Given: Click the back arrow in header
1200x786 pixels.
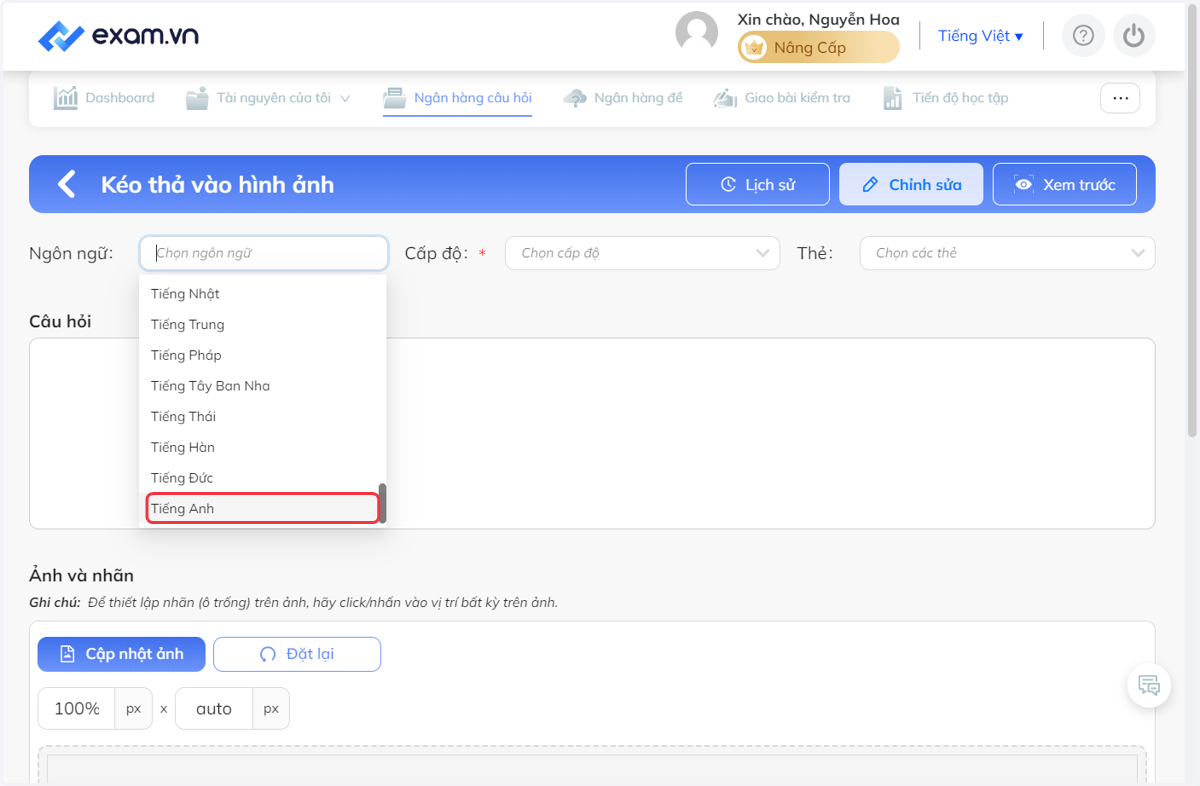Looking at the screenshot, I should 66,184.
